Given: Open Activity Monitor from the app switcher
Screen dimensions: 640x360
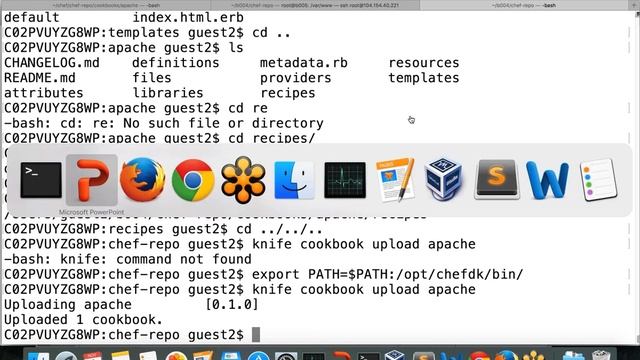Looking at the screenshot, I should [345, 180].
